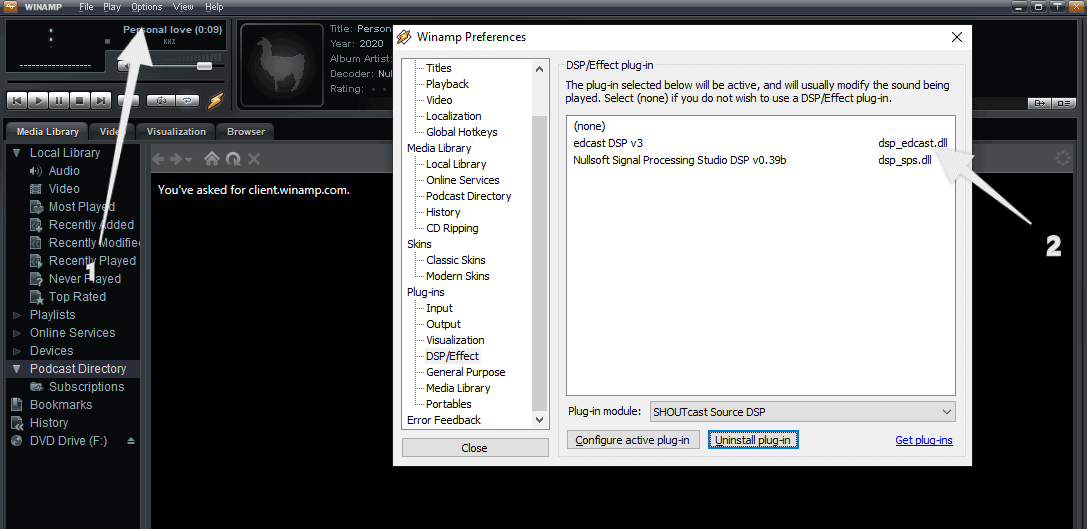Click the Subscriptions item icon

36,387
